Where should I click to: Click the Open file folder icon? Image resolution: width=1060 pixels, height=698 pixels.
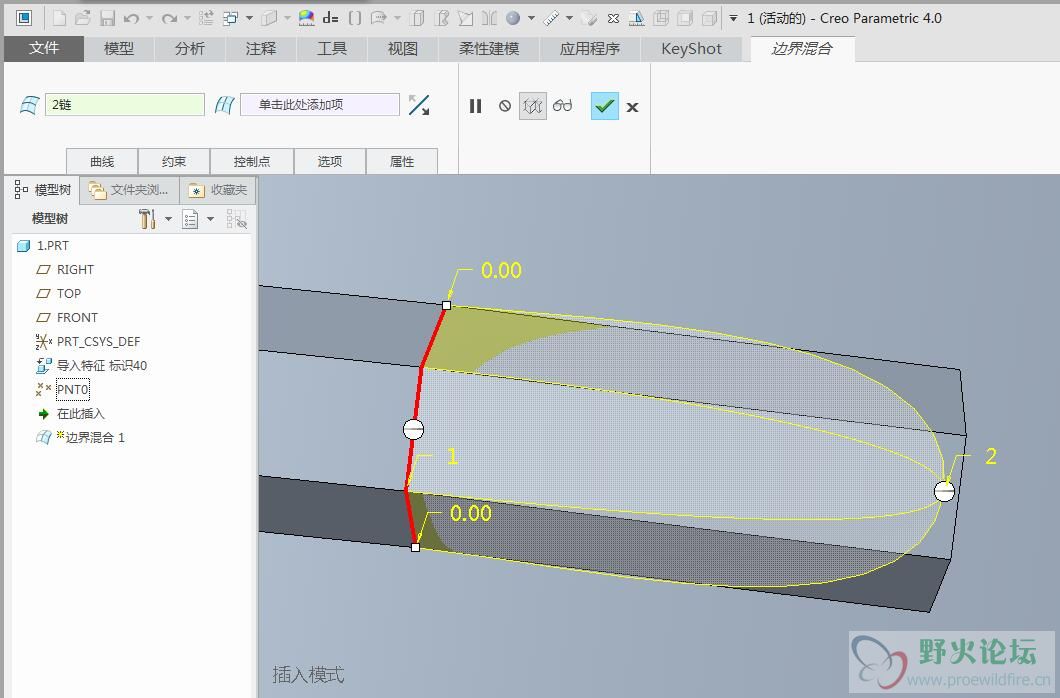pyautogui.click(x=83, y=18)
